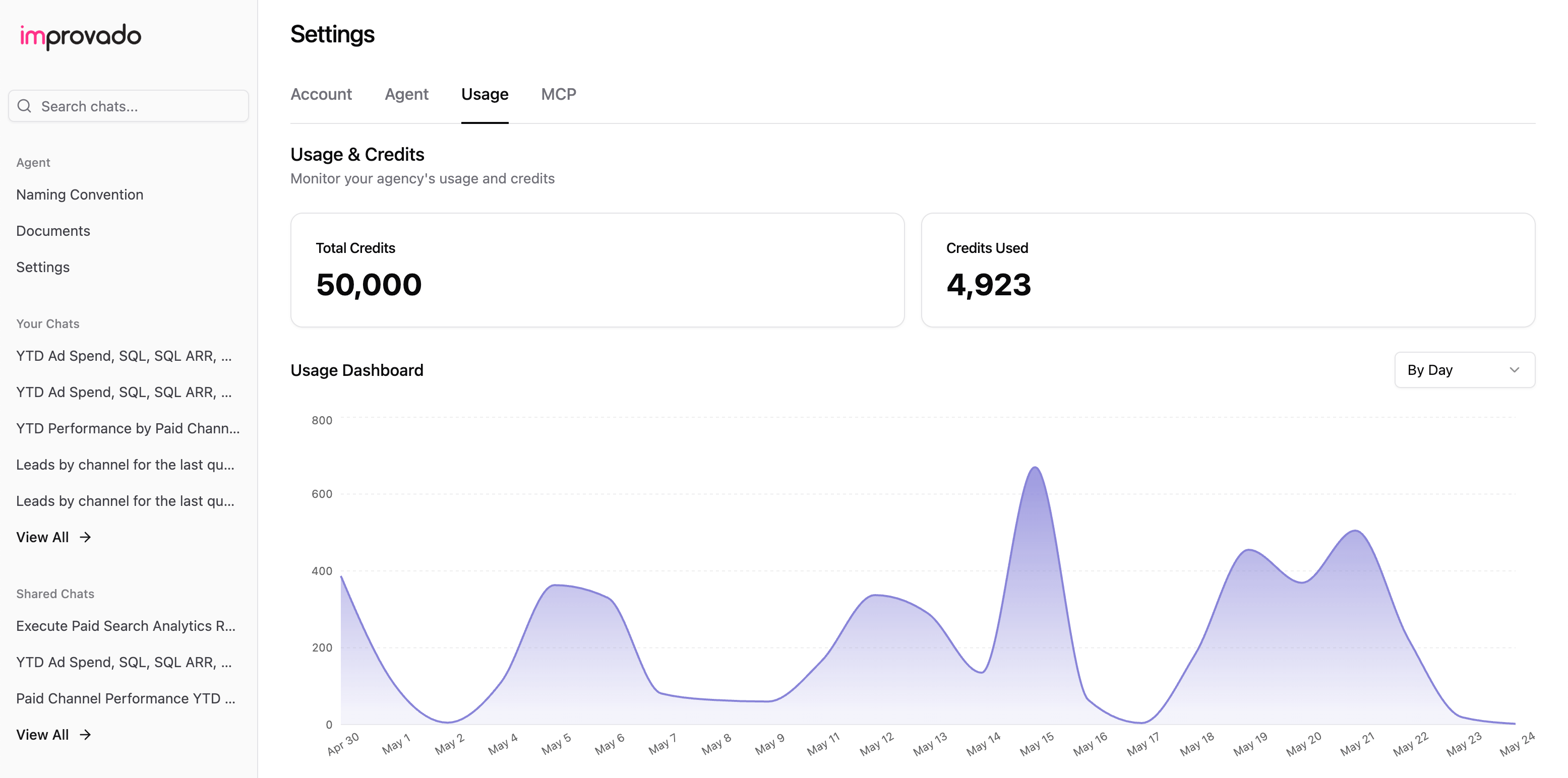The width and height of the screenshot is (1568, 778).
Task: Open Documents in sidebar
Action: 53,231
